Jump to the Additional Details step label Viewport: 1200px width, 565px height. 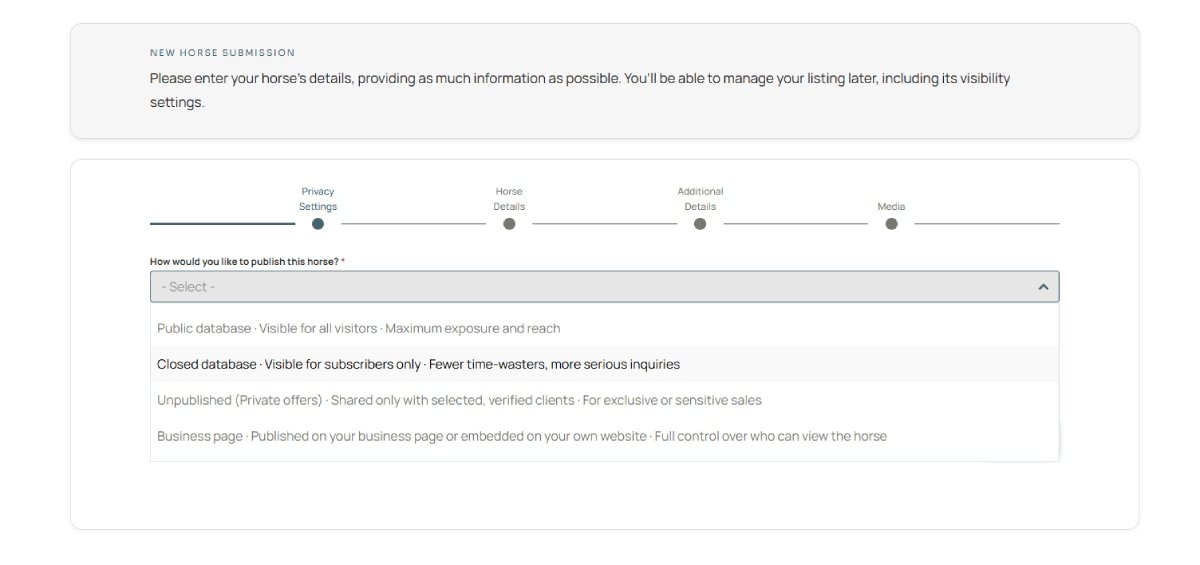(700, 199)
